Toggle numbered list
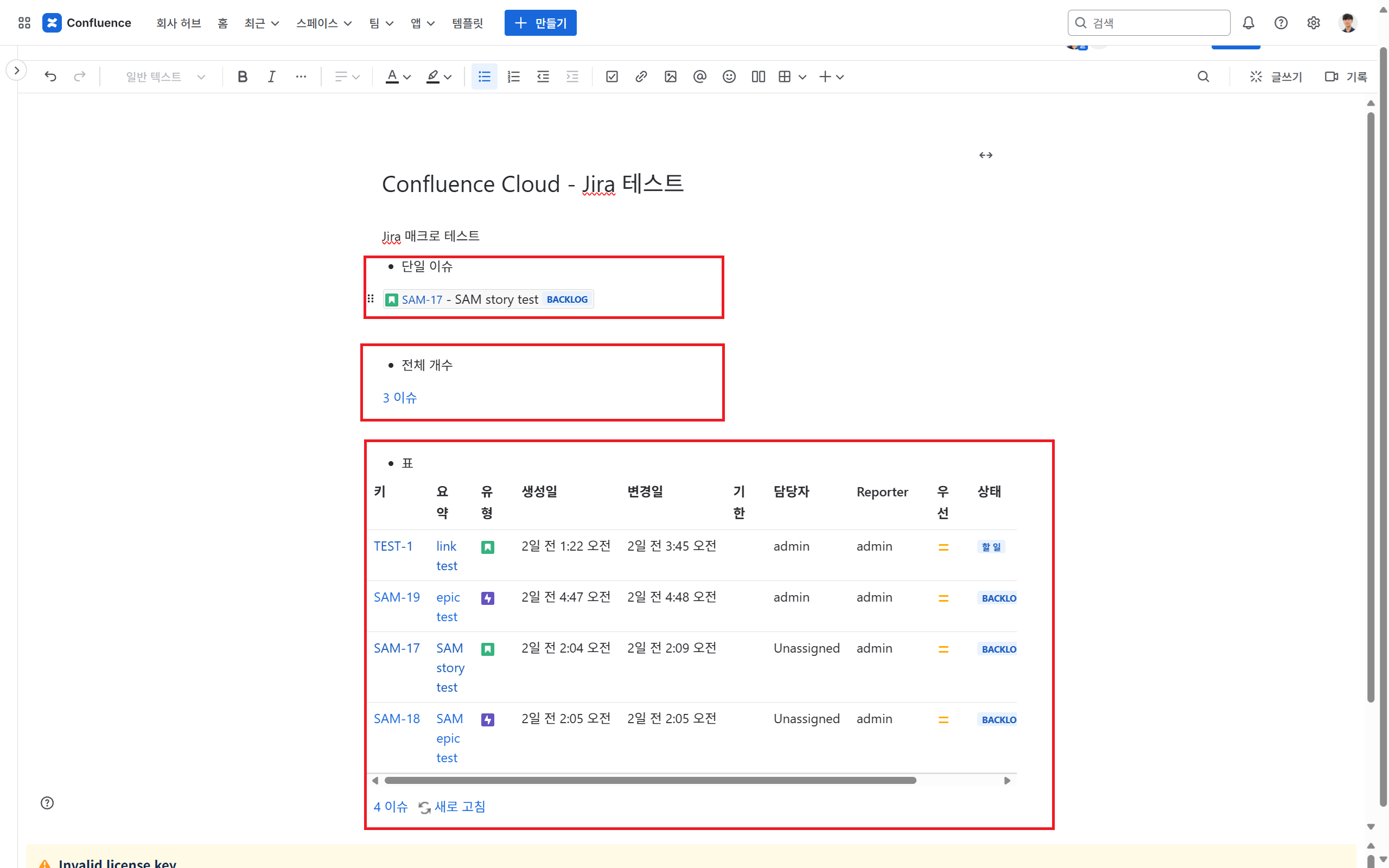Image resolution: width=1389 pixels, height=868 pixels. pos(514,76)
